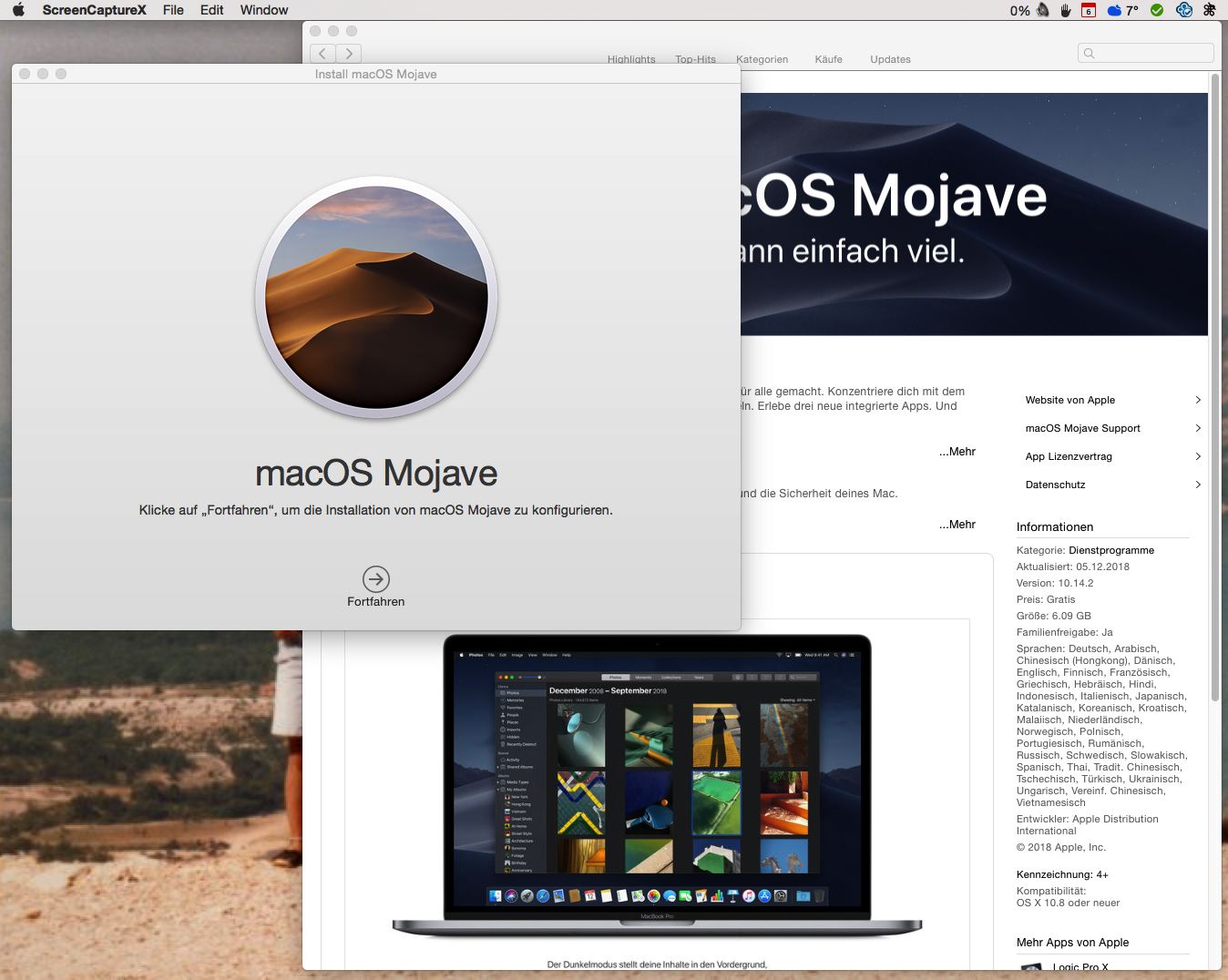Click the MacBook Pro dark mode screenshot
1228x980 pixels.
click(x=657, y=784)
